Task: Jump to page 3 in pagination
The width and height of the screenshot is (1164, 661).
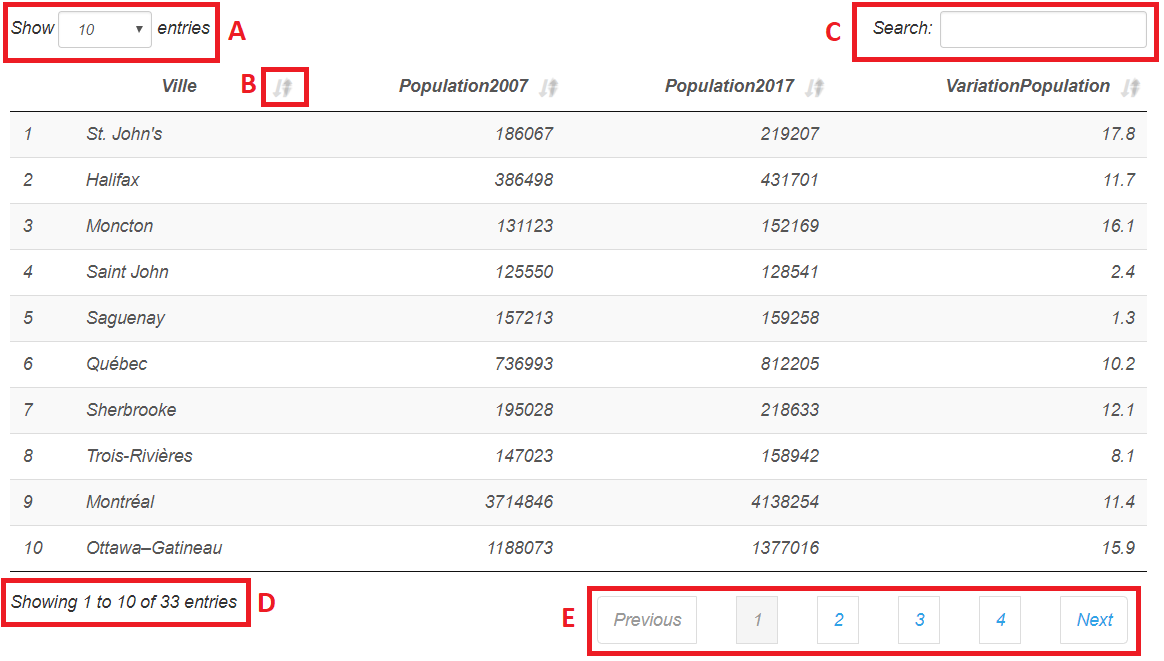Action: click(x=919, y=620)
